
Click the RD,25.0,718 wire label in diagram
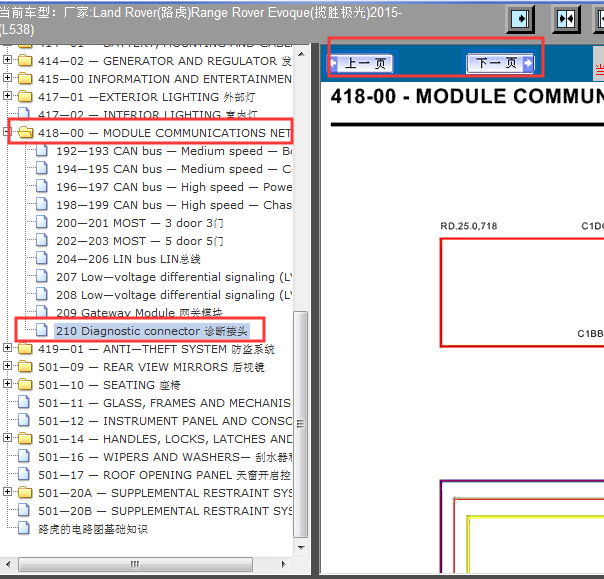tap(468, 226)
